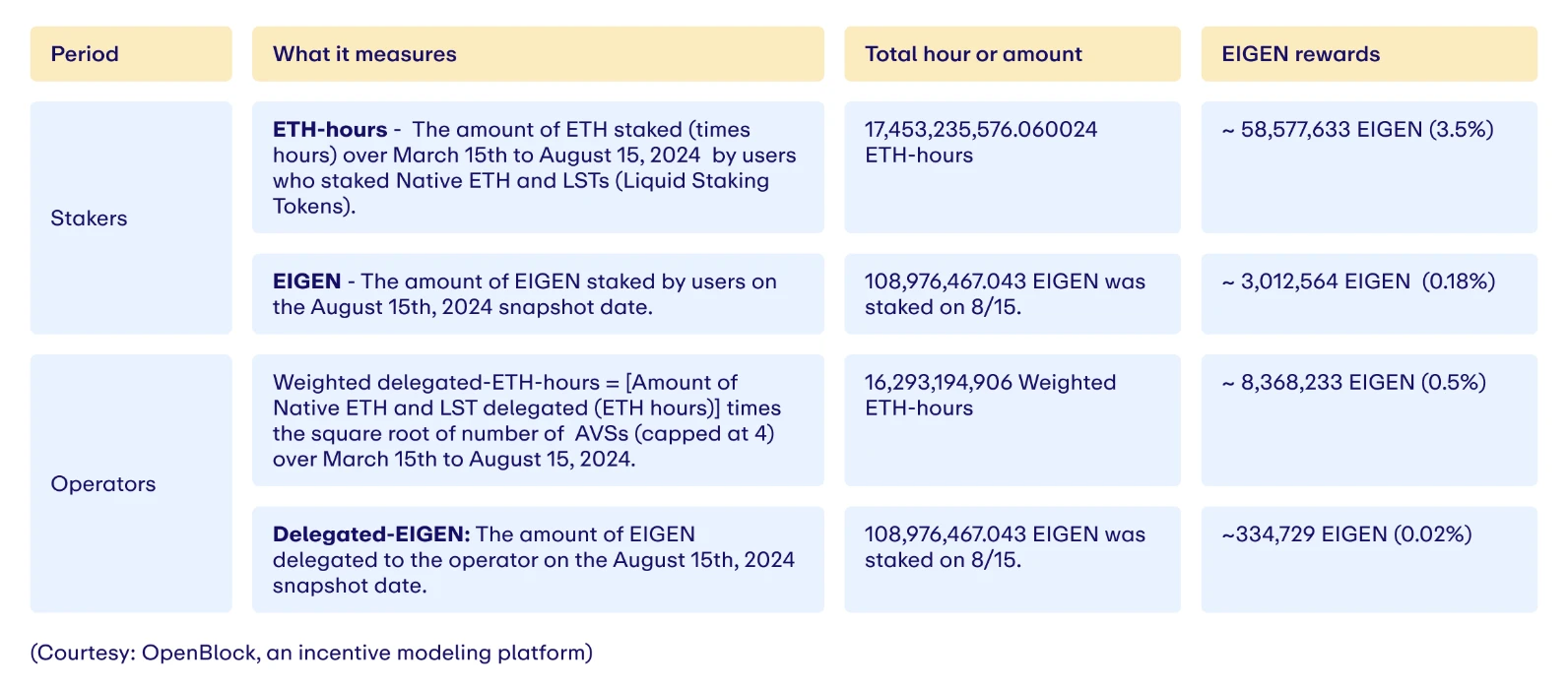The width and height of the screenshot is (1568, 689).
Task: Select the 'EIGEN rewards' column header
Action: point(1300,54)
